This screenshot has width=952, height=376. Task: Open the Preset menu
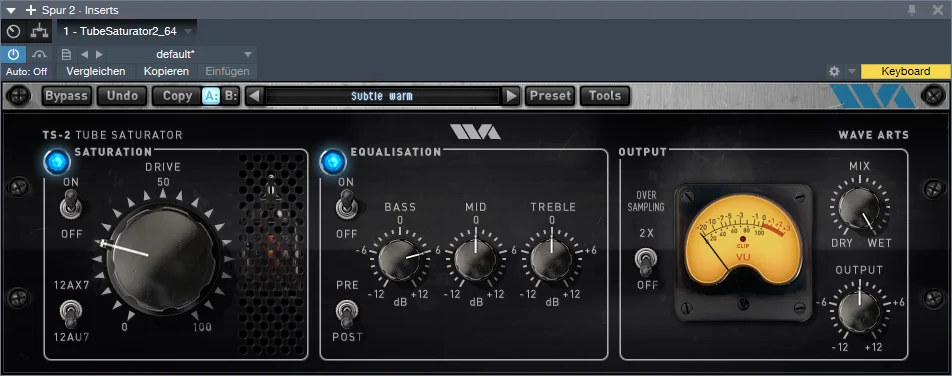550,96
